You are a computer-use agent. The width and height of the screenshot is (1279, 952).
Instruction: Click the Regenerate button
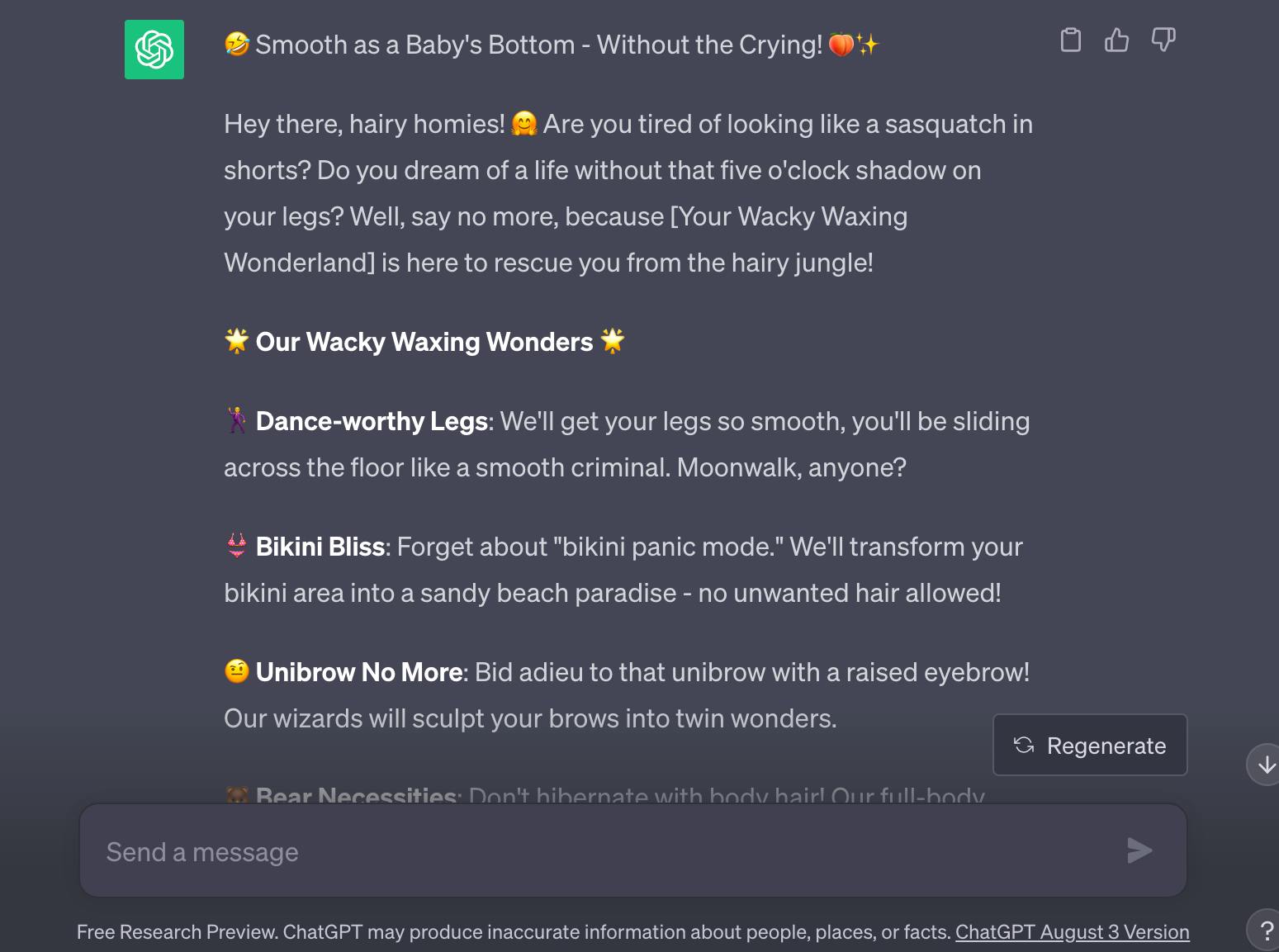(1090, 745)
